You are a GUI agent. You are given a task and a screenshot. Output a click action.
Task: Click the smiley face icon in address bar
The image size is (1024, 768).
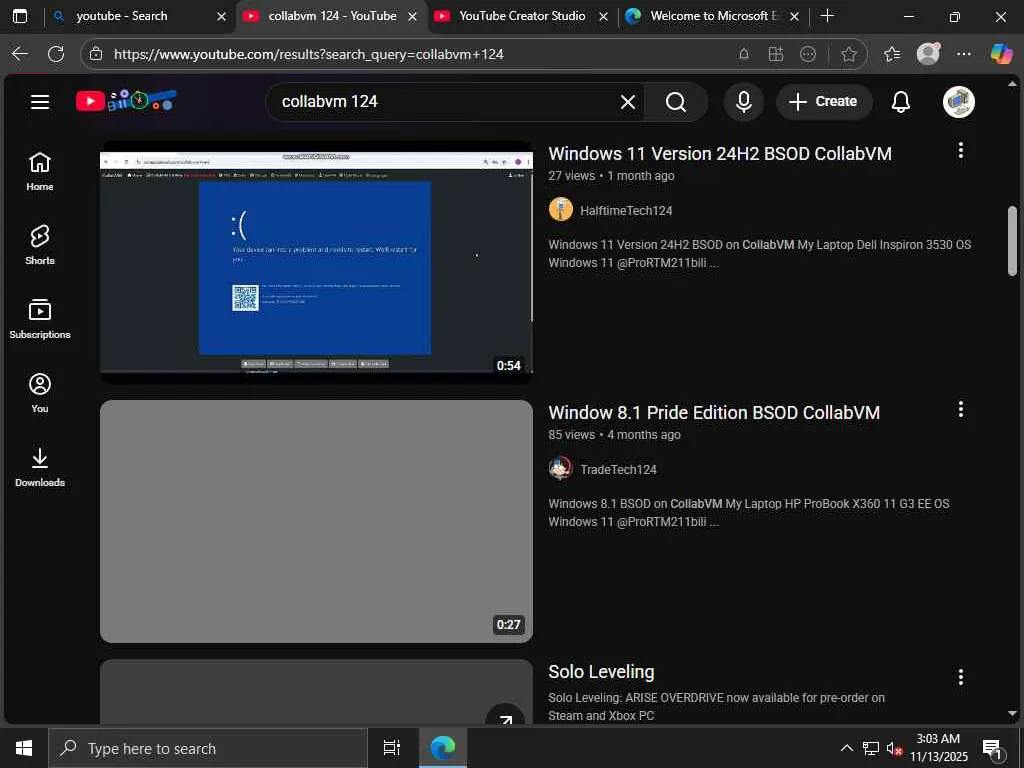click(x=808, y=54)
